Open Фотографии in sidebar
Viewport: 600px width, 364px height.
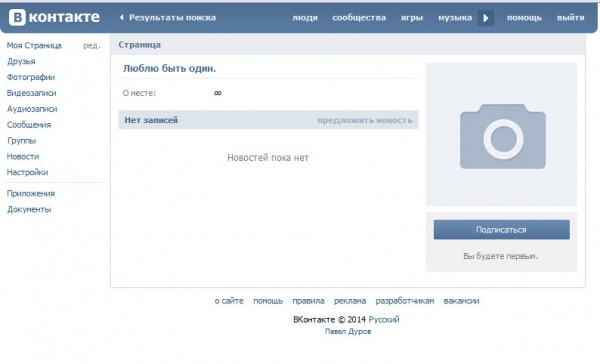[31, 77]
